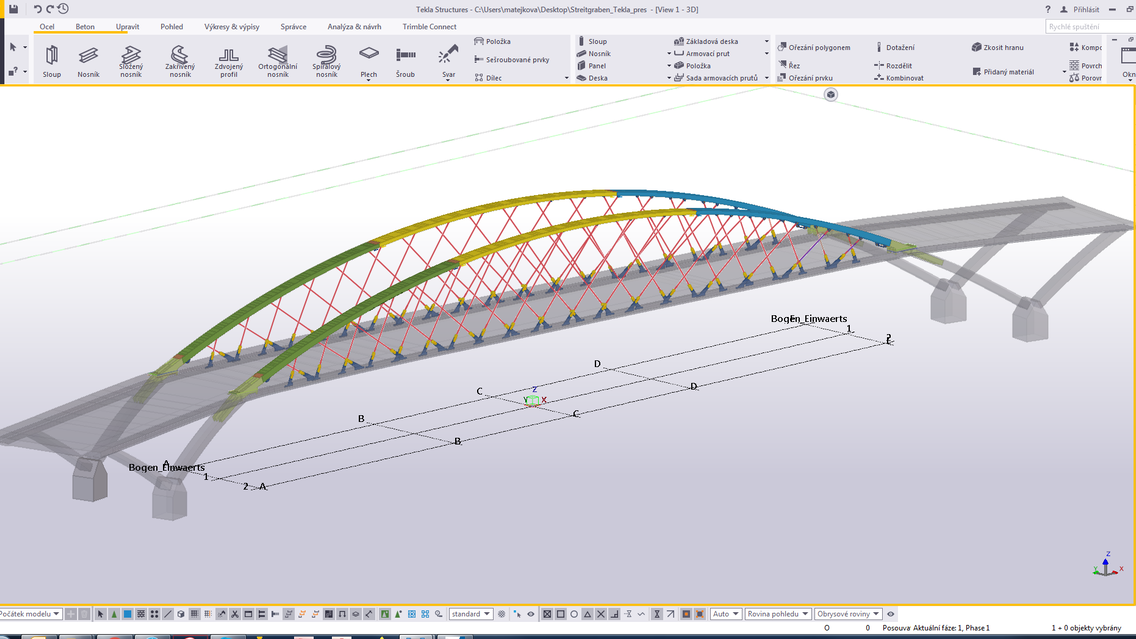Open the Upravit ribbon tab

point(128,26)
